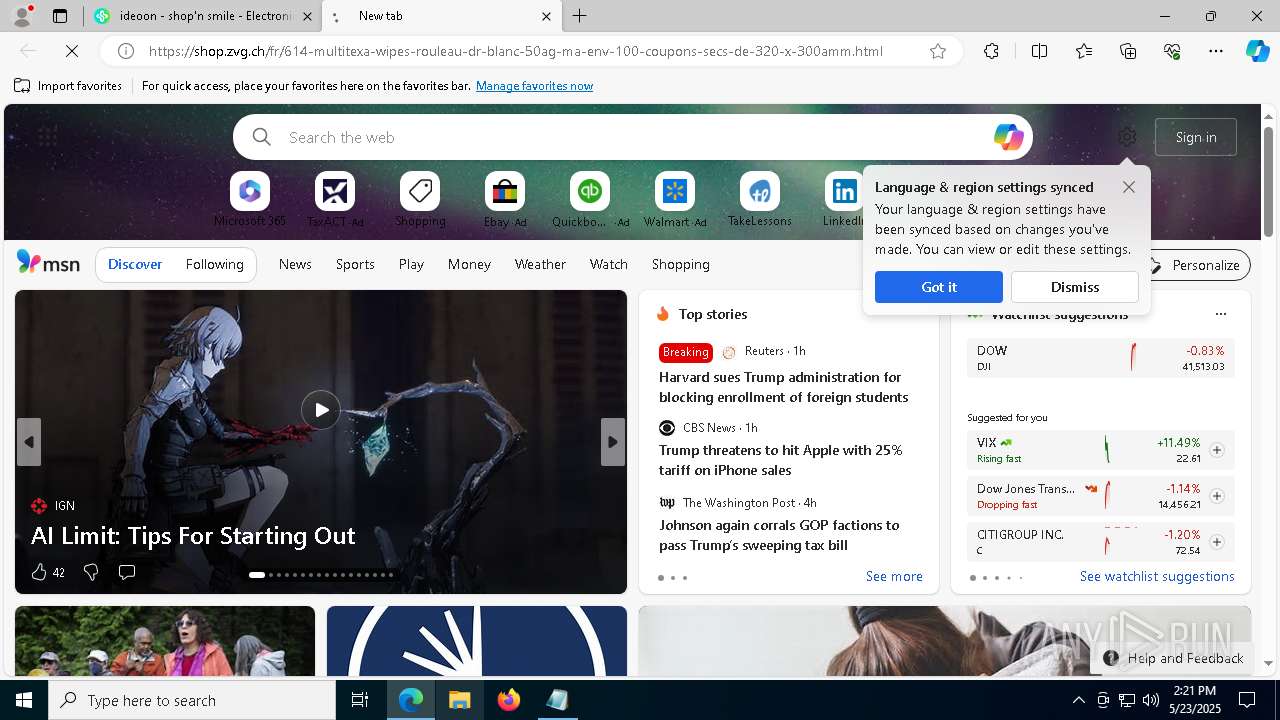Open the Watch menu item
The image size is (1280, 720).
point(609,264)
